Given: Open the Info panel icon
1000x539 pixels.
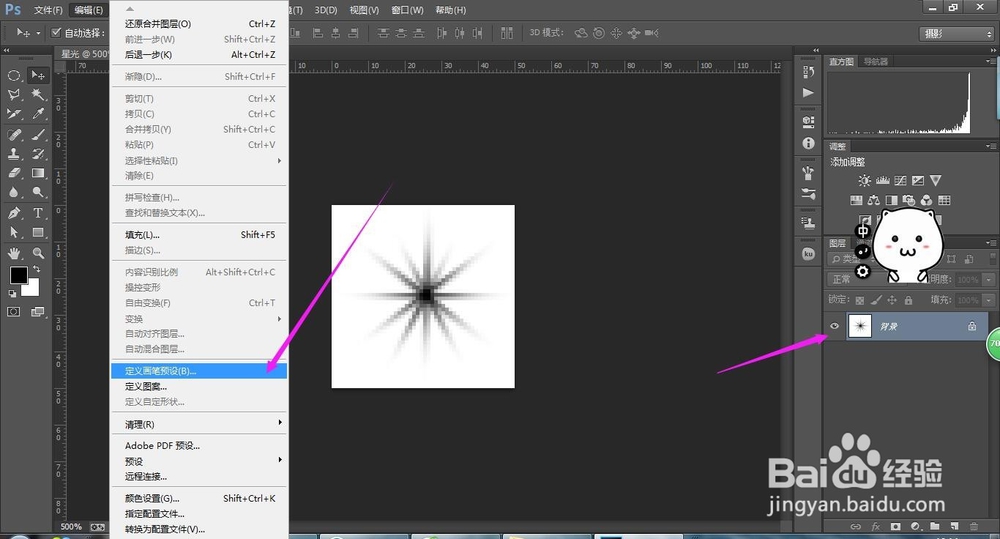Looking at the screenshot, I should pyautogui.click(x=809, y=143).
